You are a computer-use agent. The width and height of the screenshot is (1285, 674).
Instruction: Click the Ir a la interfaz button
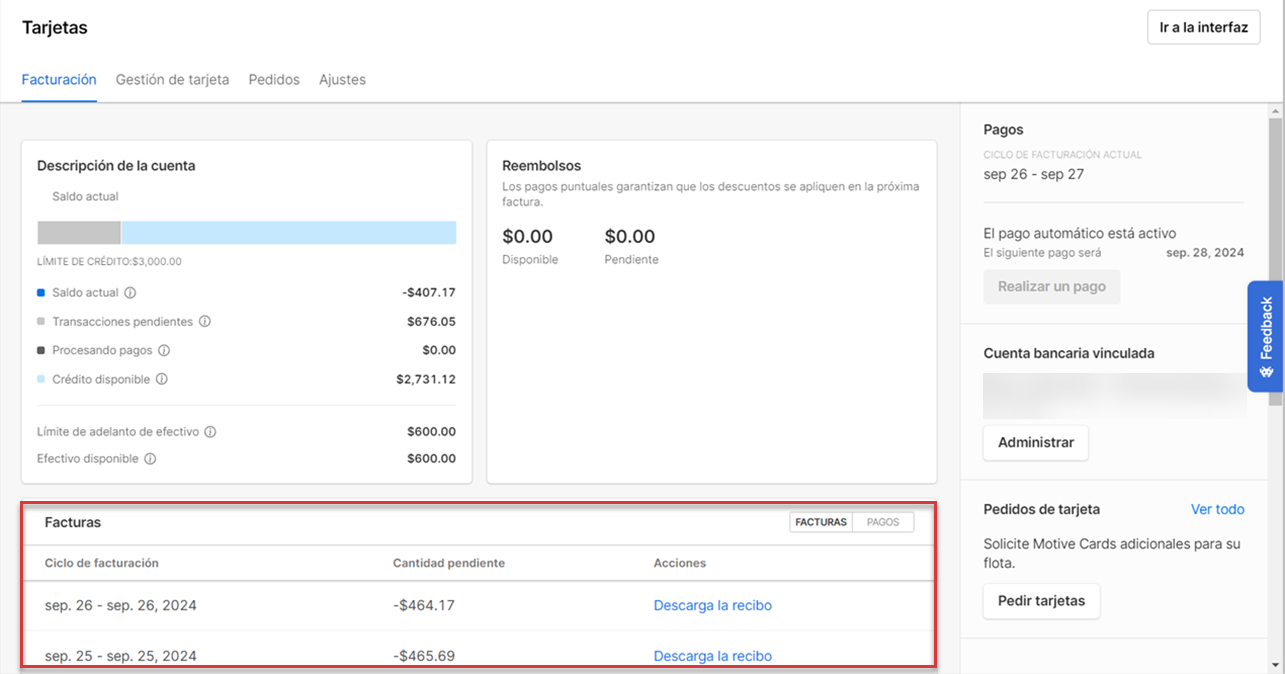coord(1203,28)
